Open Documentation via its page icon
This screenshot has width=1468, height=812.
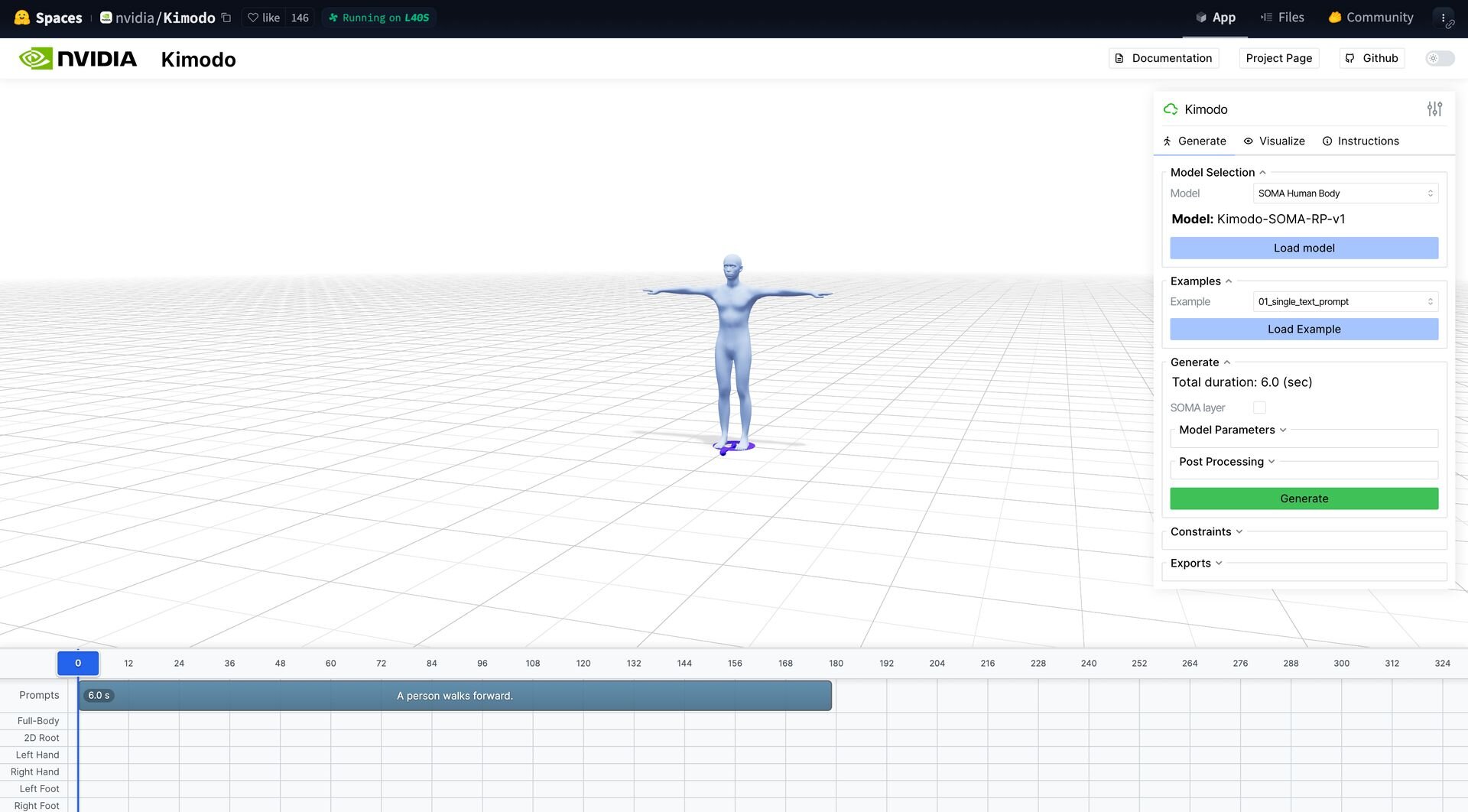click(x=1119, y=58)
